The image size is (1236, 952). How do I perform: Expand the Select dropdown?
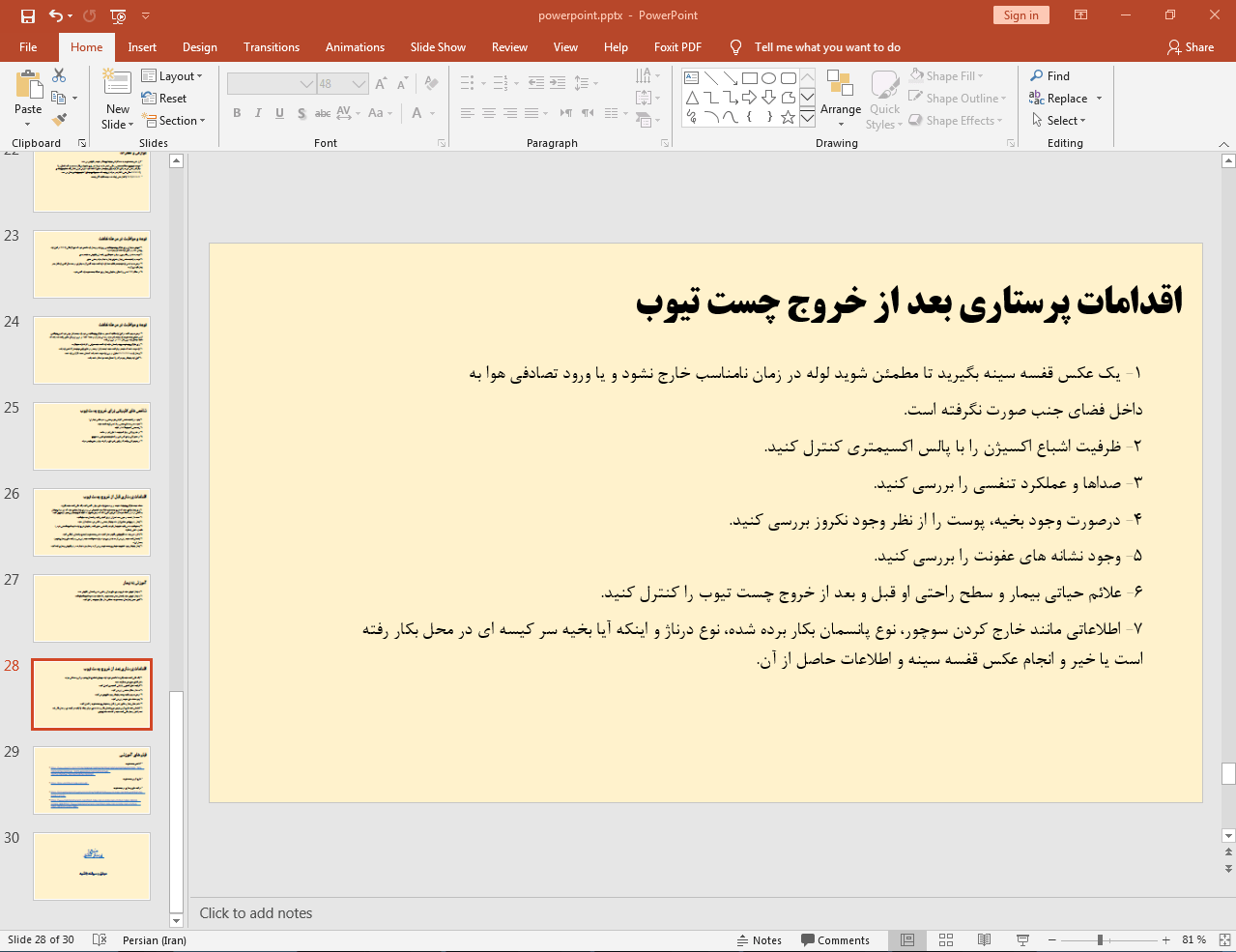click(x=1059, y=121)
